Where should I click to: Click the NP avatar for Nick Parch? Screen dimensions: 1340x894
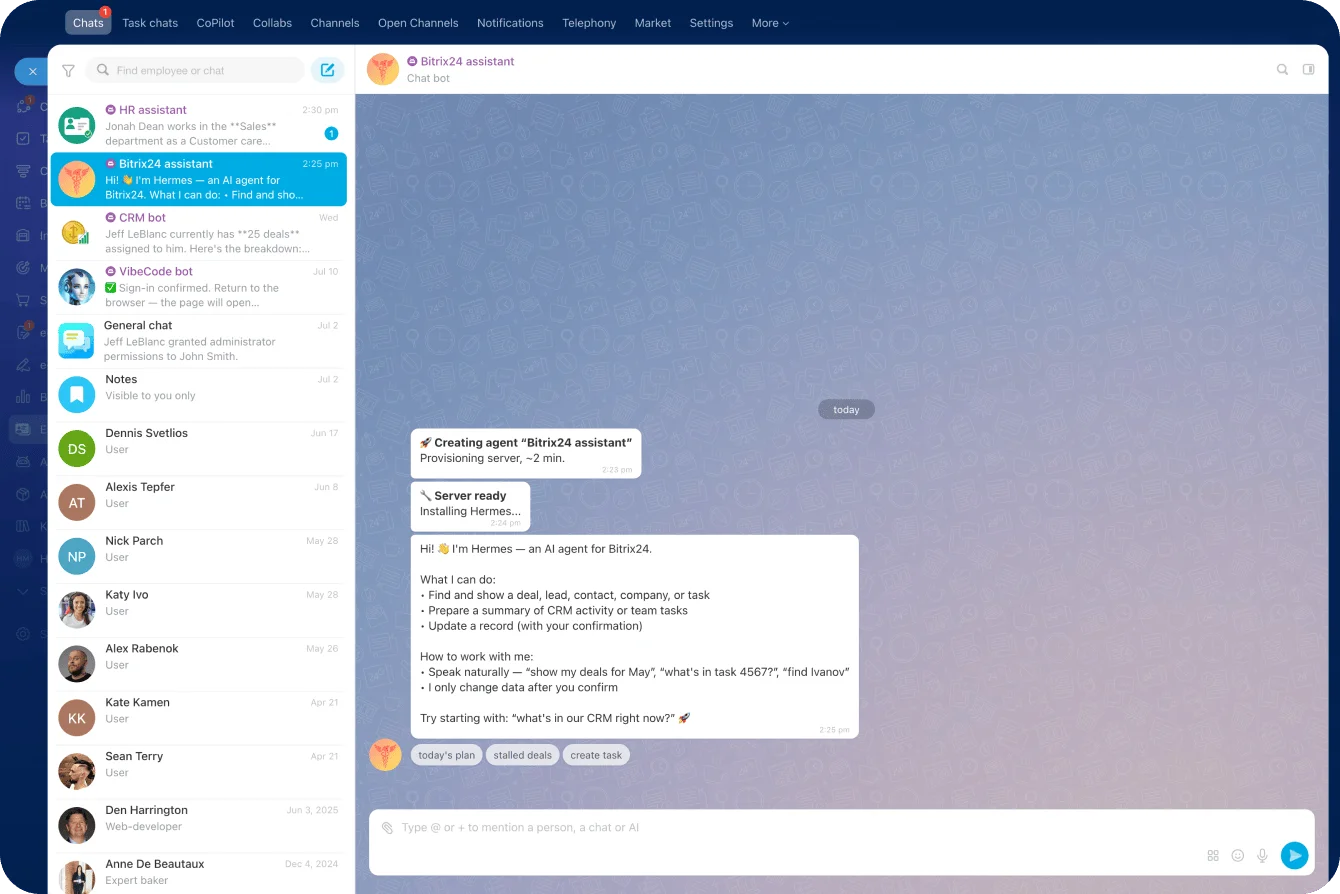(77, 557)
